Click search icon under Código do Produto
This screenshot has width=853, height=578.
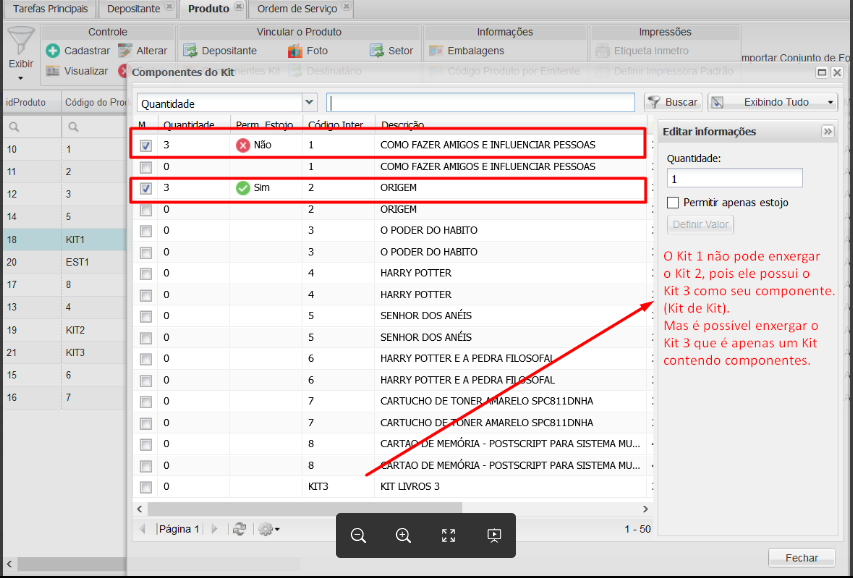(73, 127)
